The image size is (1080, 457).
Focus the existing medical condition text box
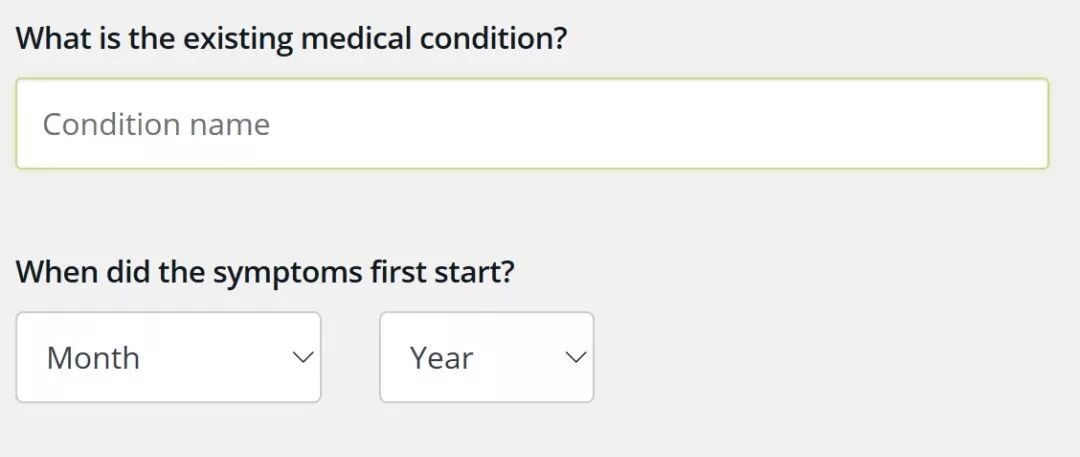coord(531,124)
